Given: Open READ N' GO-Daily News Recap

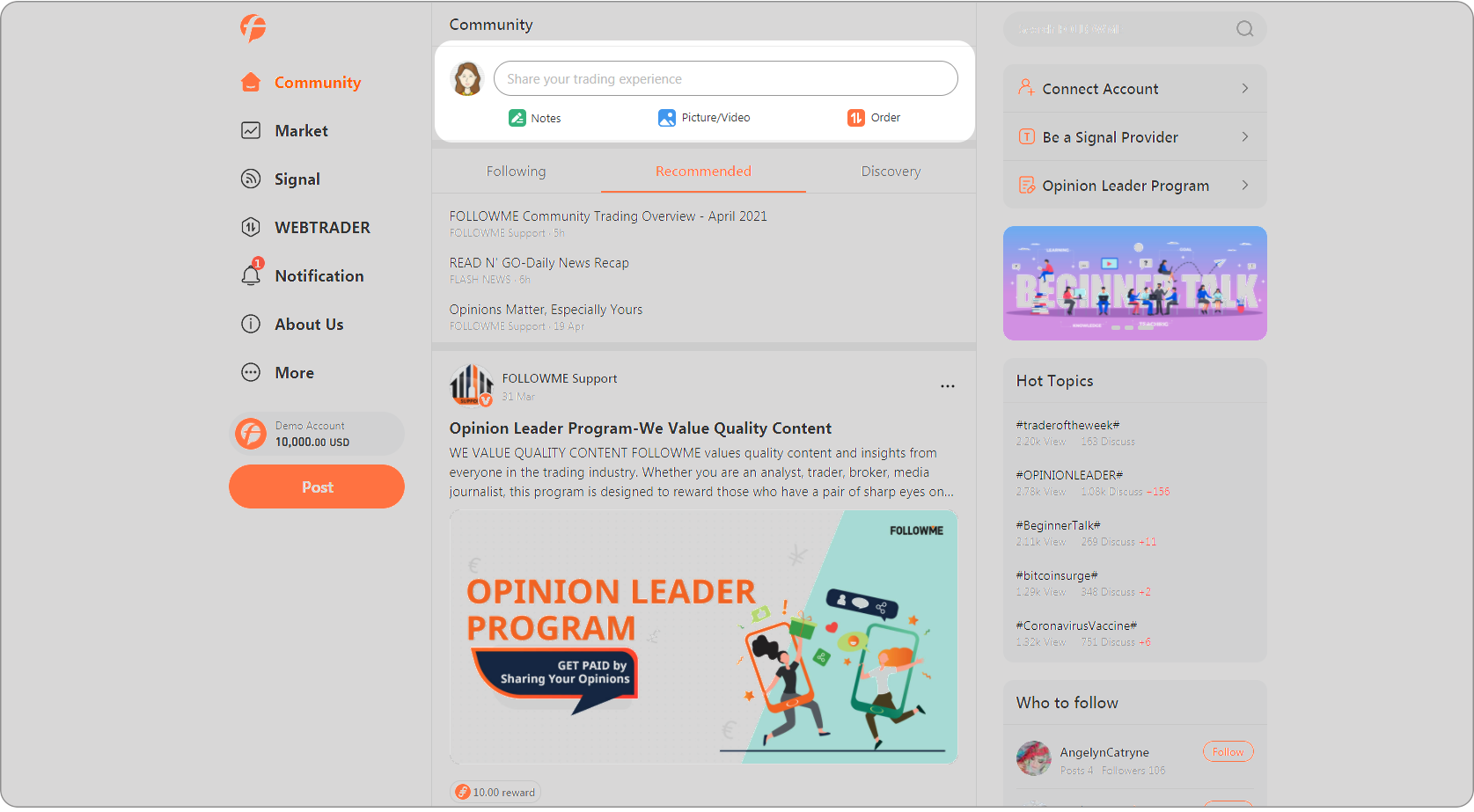Looking at the screenshot, I should pos(539,263).
